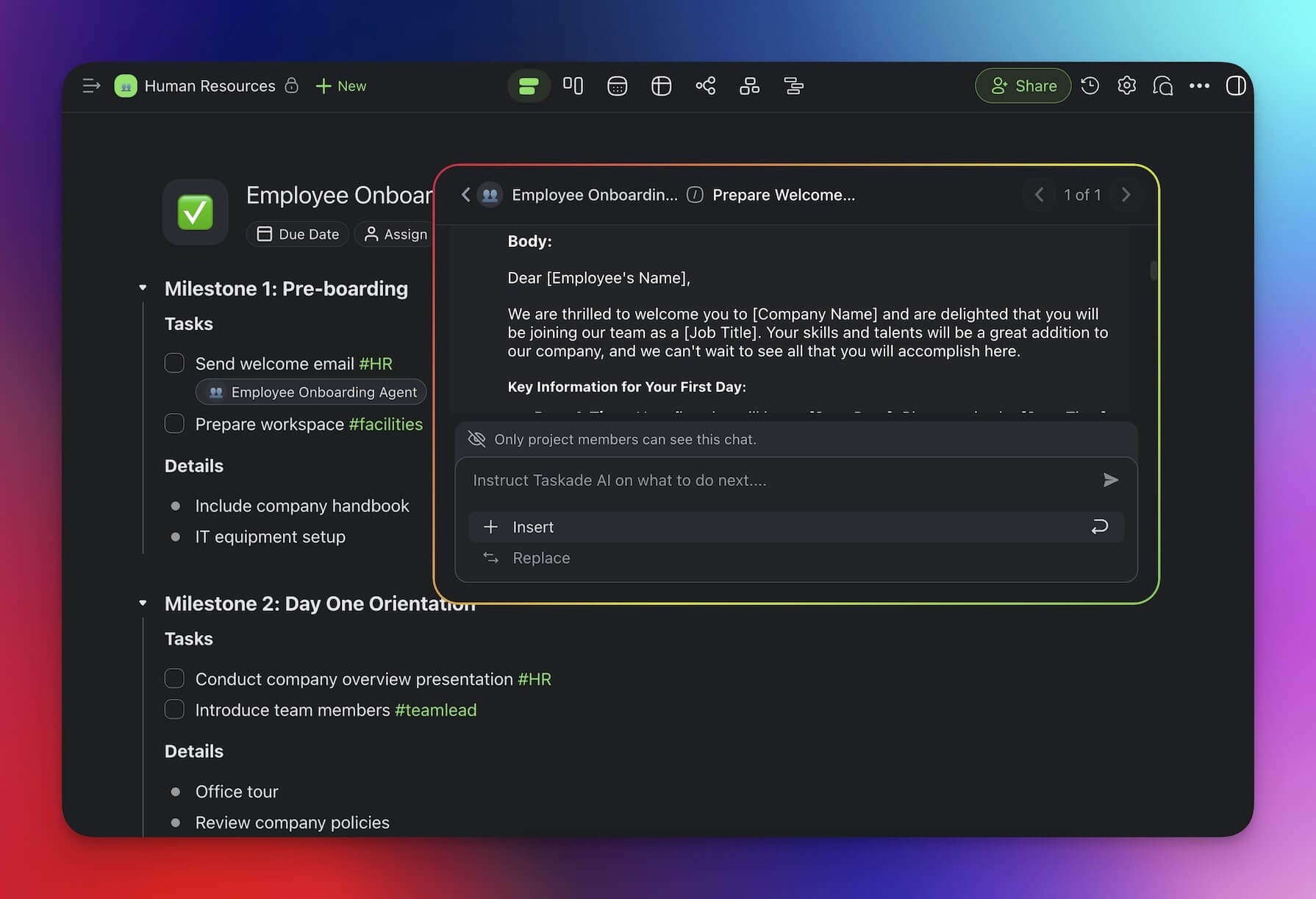1316x899 pixels.
Task: Open the settings gear icon
Action: (x=1126, y=86)
